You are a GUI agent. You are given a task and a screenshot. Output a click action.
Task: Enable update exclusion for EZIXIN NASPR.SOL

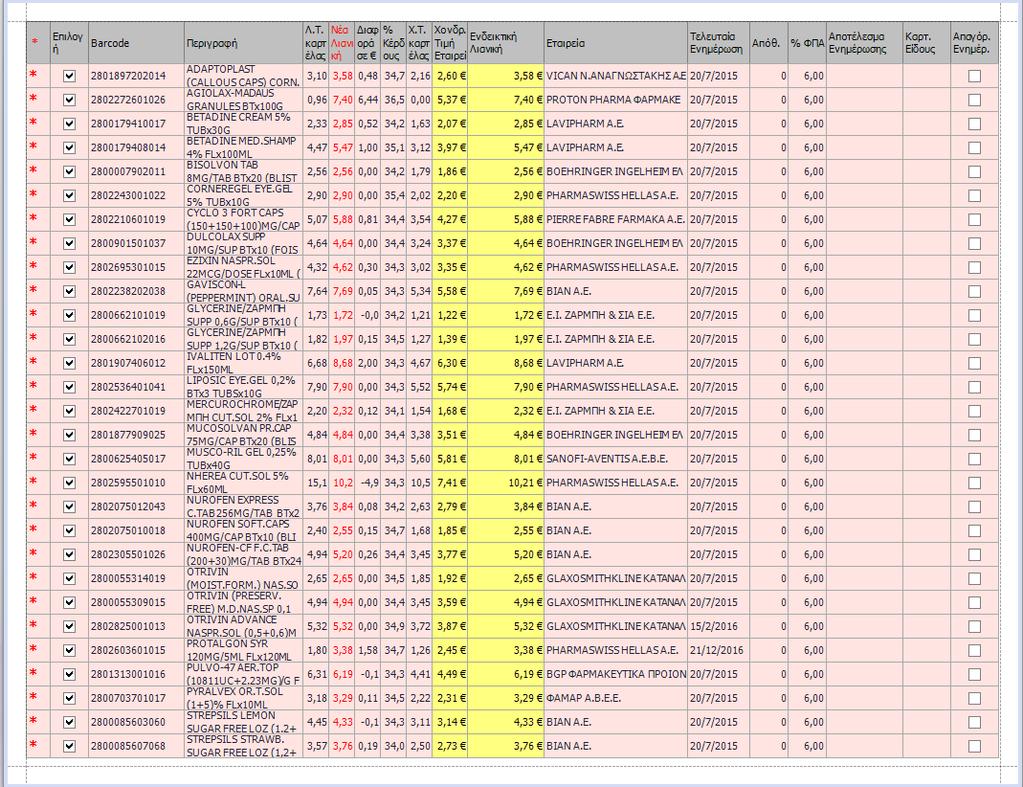[975, 268]
